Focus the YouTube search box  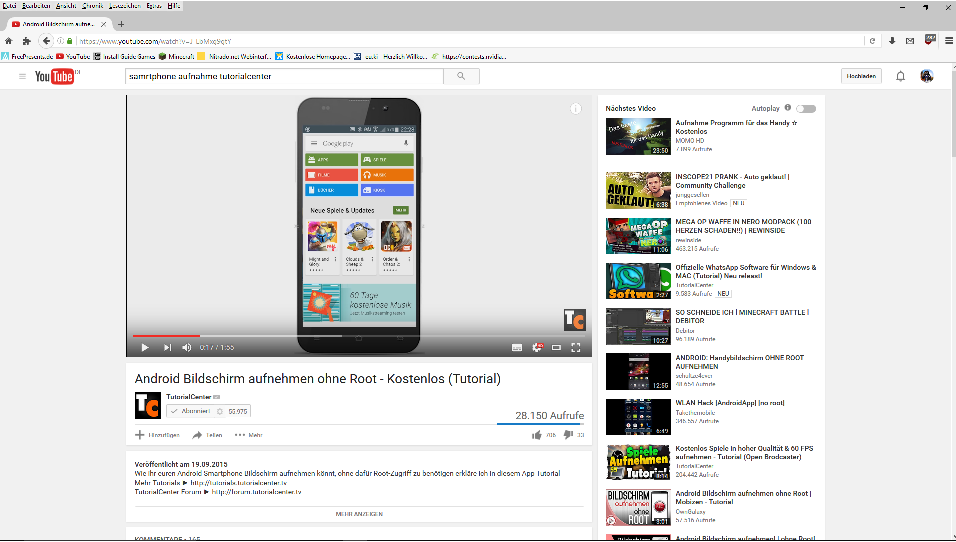284,76
